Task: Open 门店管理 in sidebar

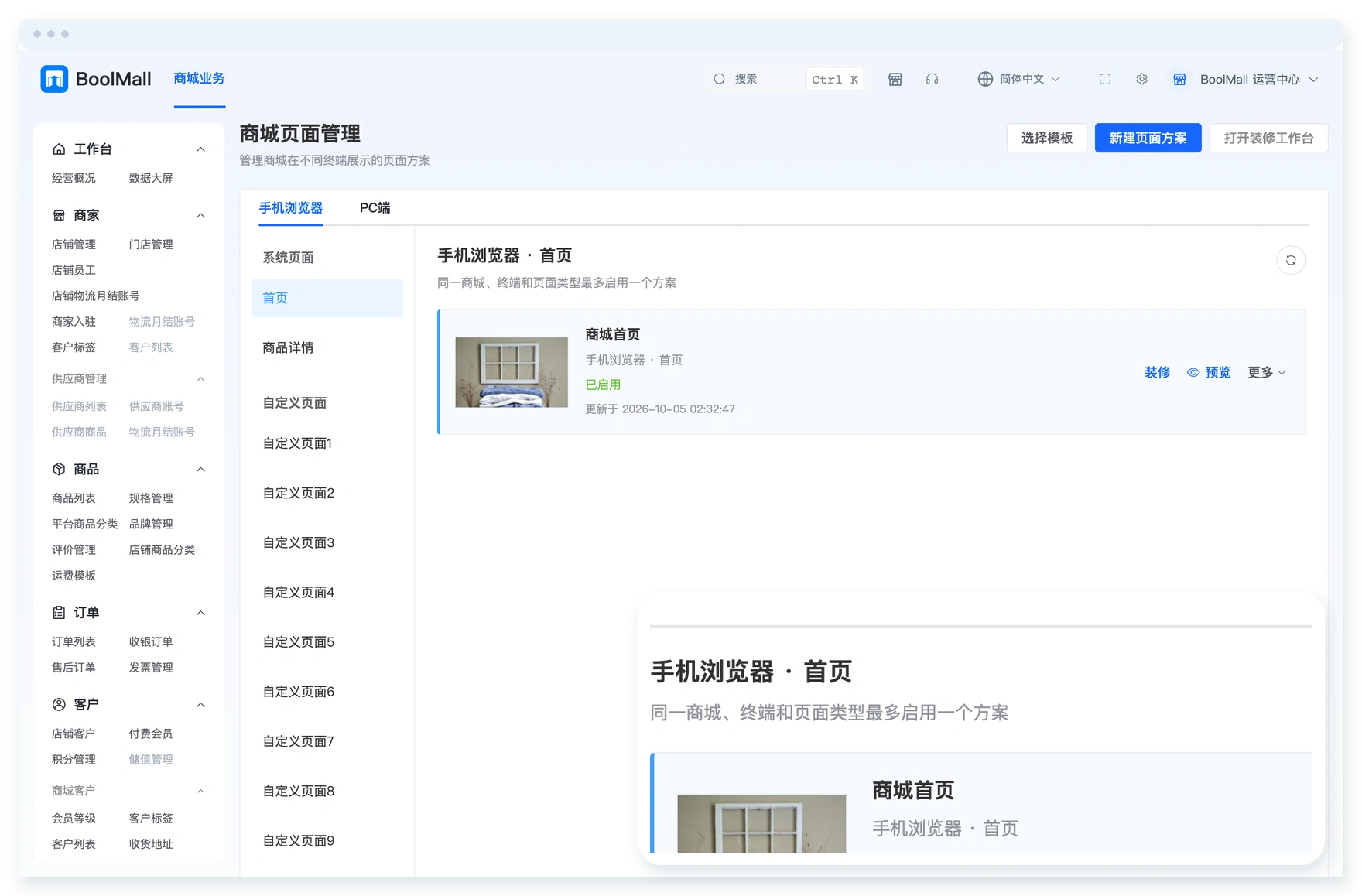Action: pos(151,245)
